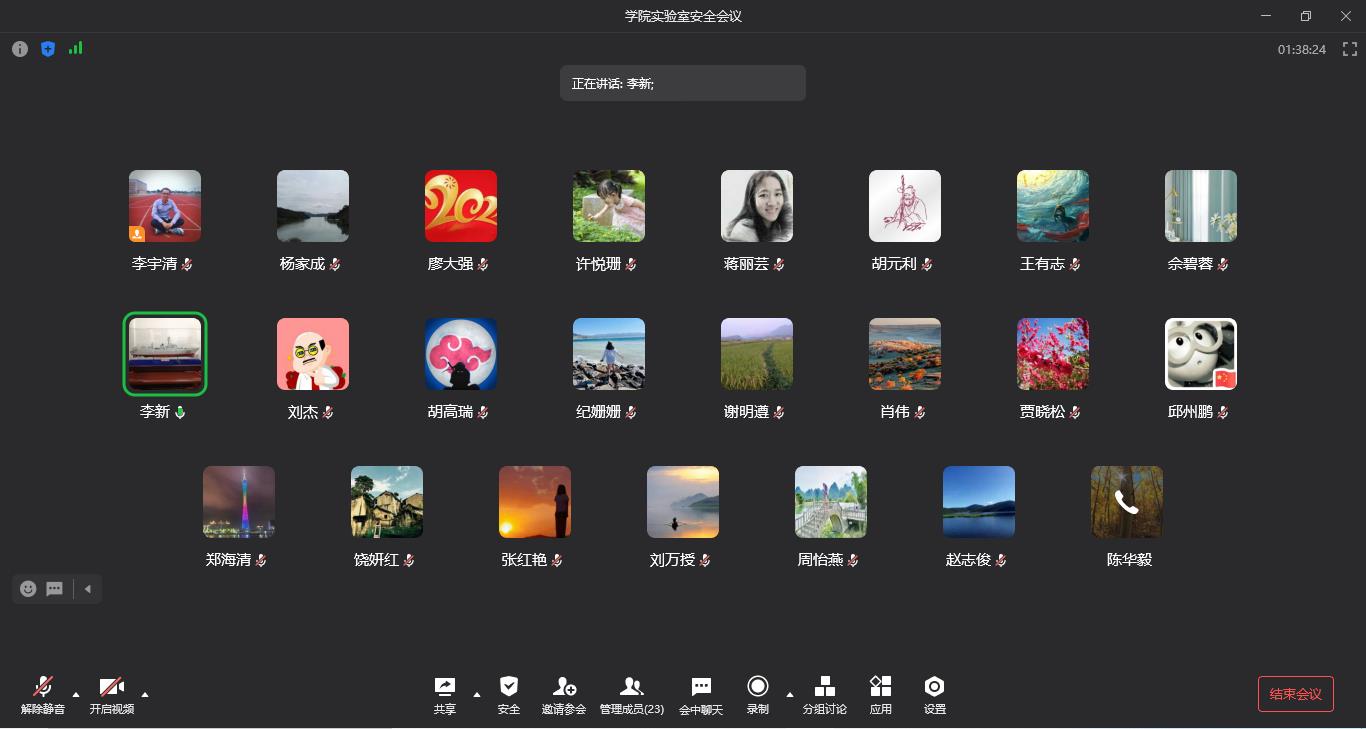
Task: Turn on video (开启视频)
Action: pyautogui.click(x=112, y=695)
